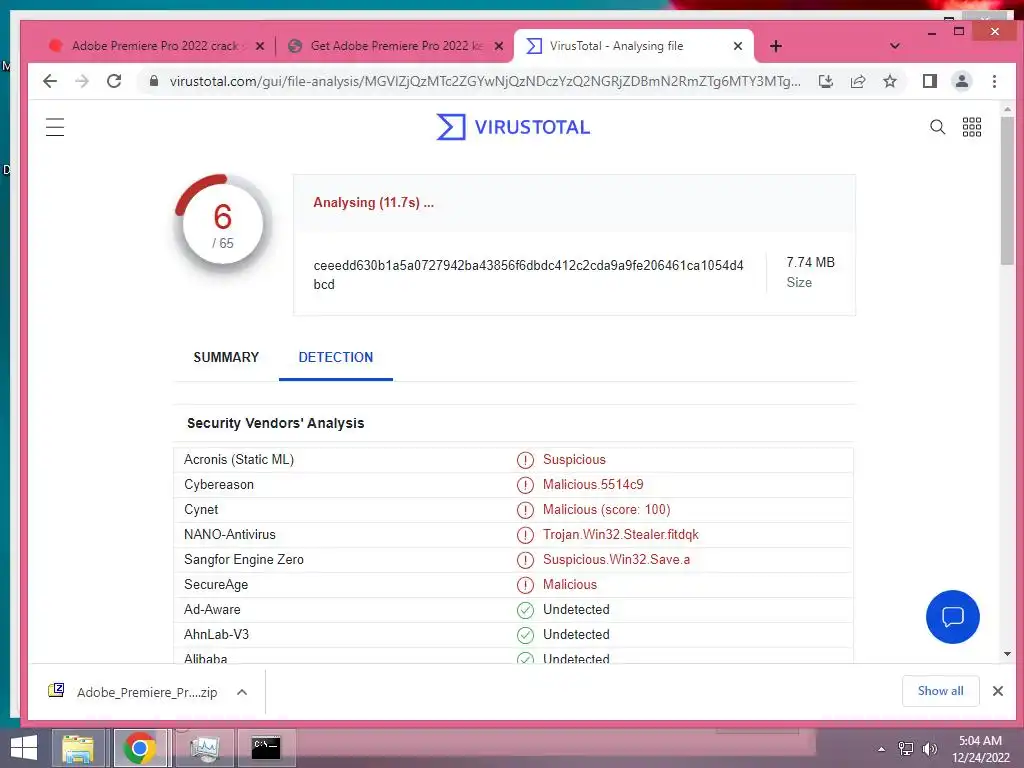Open the SUMMARY tab
The height and width of the screenshot is (768, 1024).
(226, 357)
